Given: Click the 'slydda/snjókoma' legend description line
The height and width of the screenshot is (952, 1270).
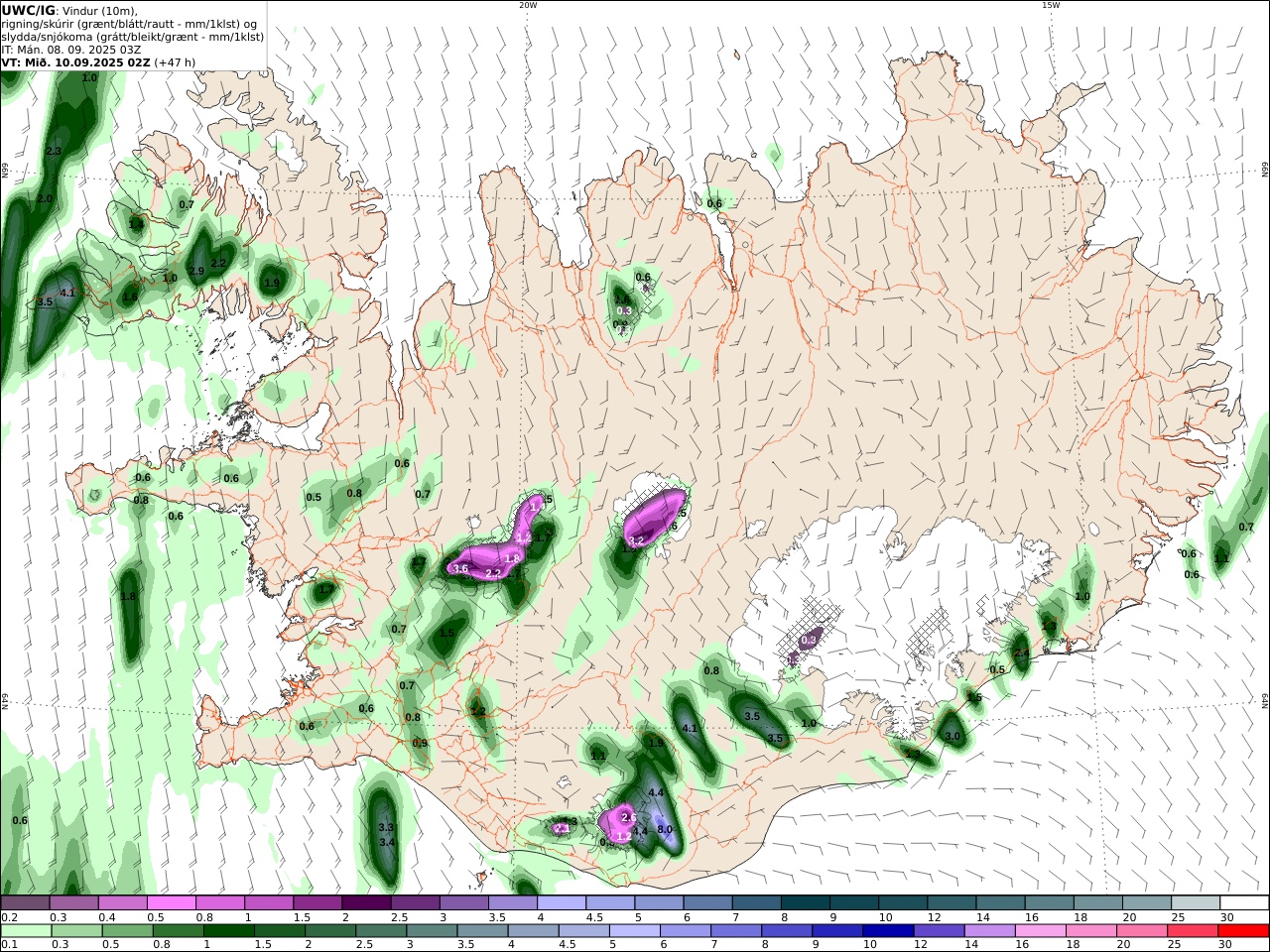Looking at the screenshot, I should 133,37.
